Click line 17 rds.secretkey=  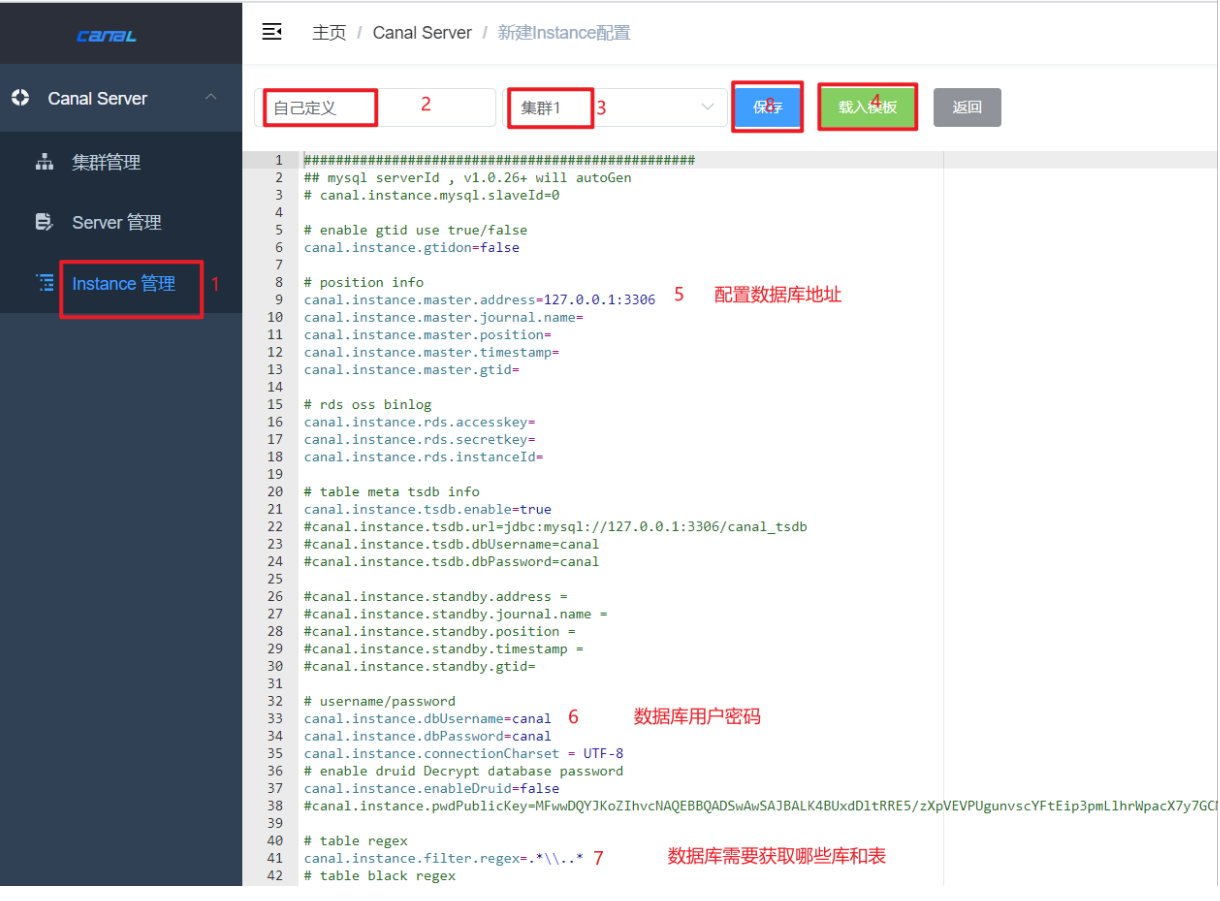(420, 440)
